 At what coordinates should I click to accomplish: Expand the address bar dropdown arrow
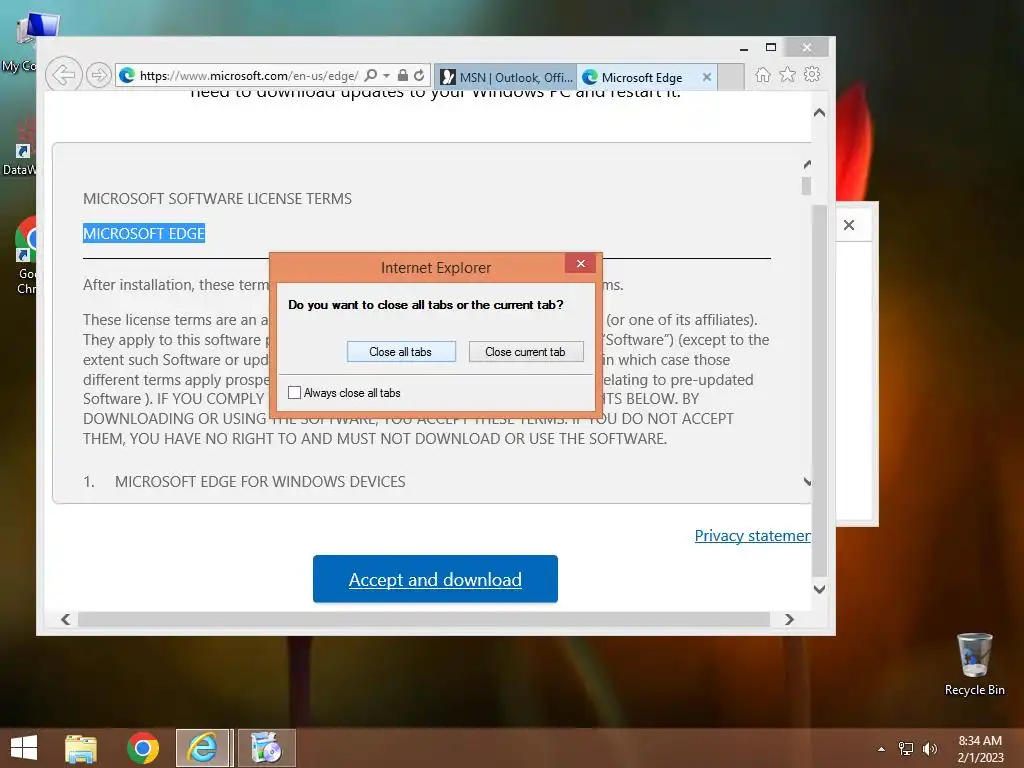(386, 76)
